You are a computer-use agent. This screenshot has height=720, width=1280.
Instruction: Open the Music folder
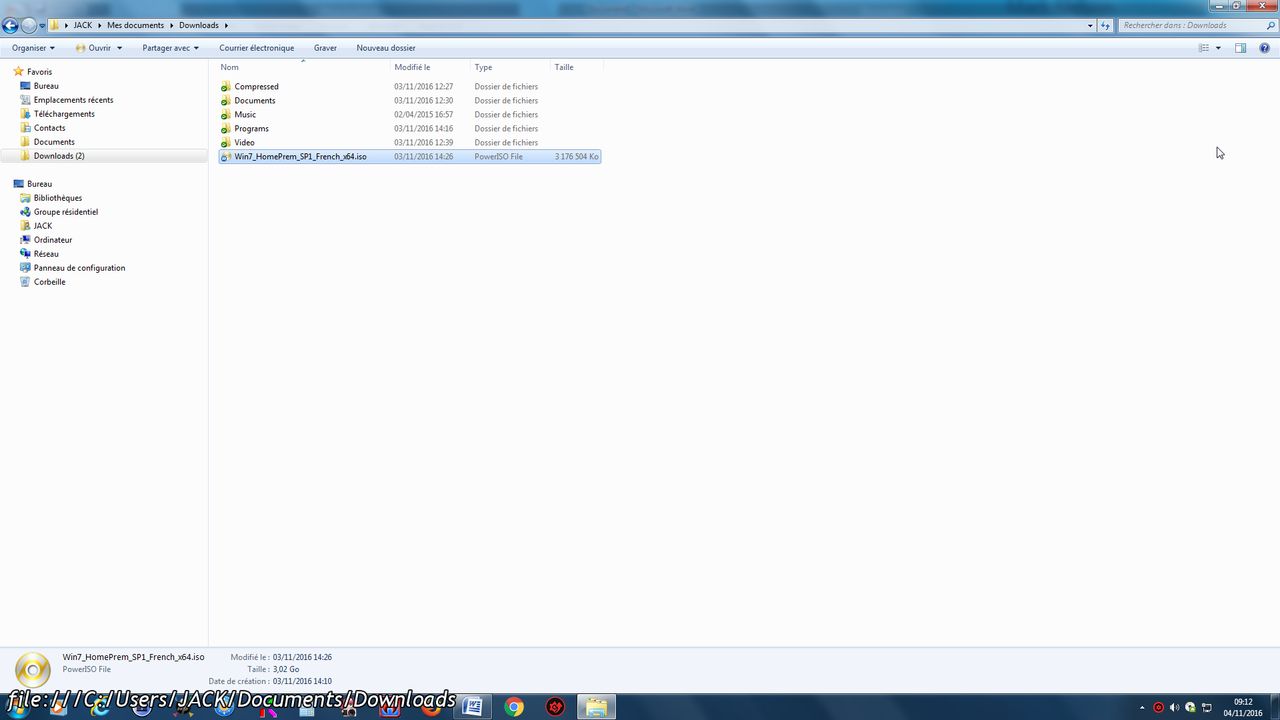[245, 114]
